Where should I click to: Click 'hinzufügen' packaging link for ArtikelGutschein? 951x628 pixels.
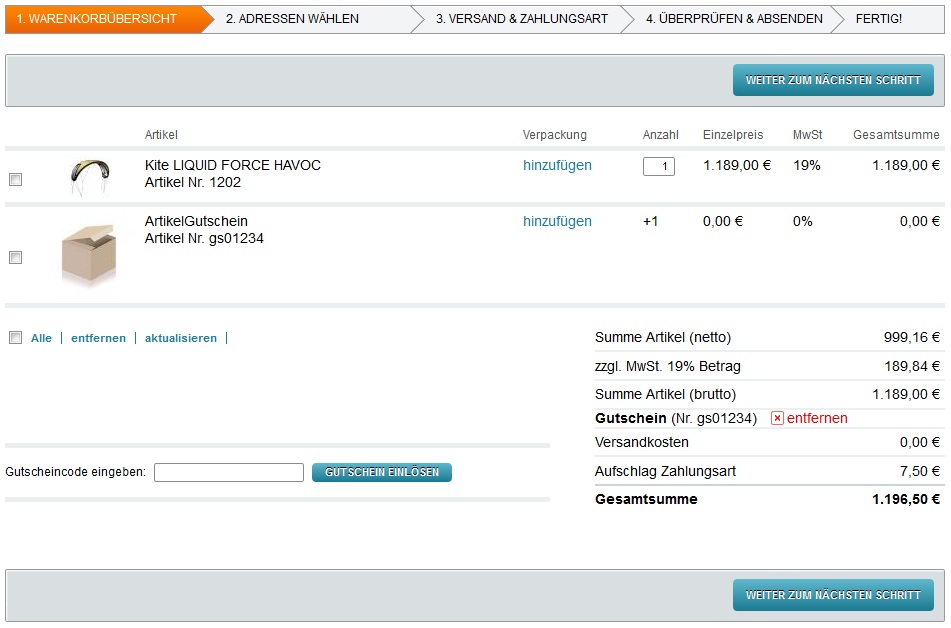557,221
